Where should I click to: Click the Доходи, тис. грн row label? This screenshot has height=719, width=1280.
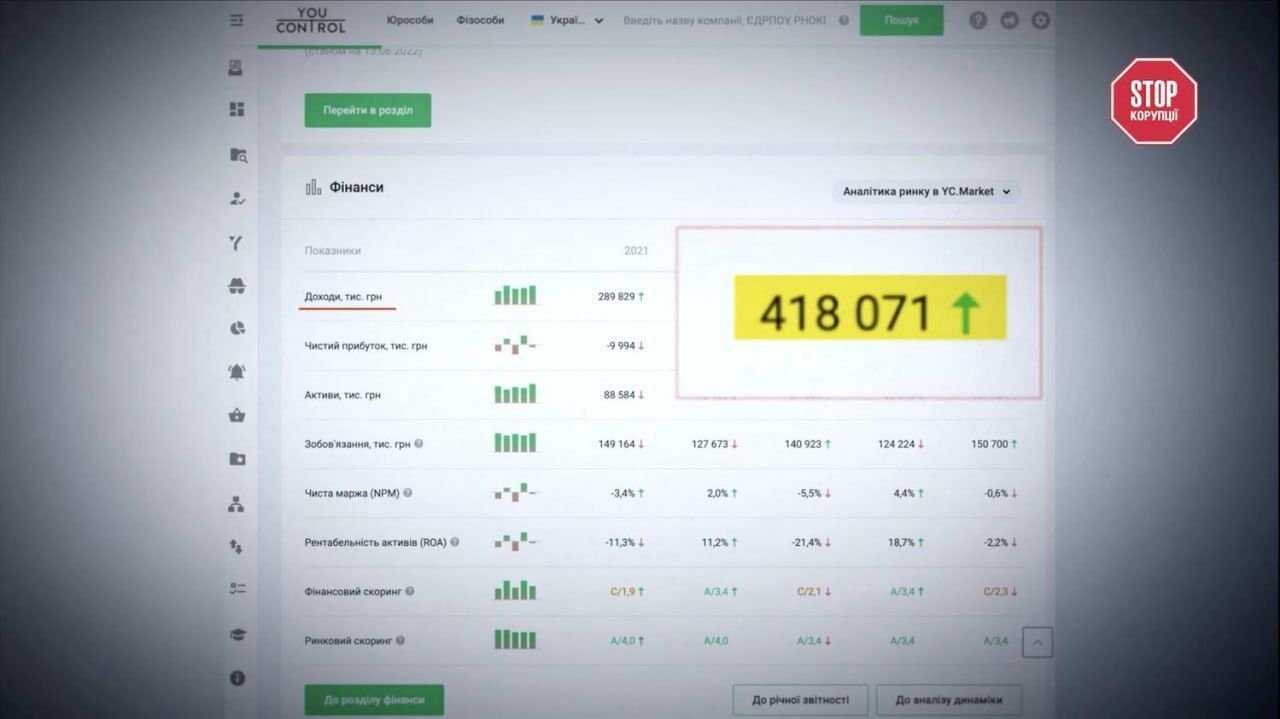(343, 297)
